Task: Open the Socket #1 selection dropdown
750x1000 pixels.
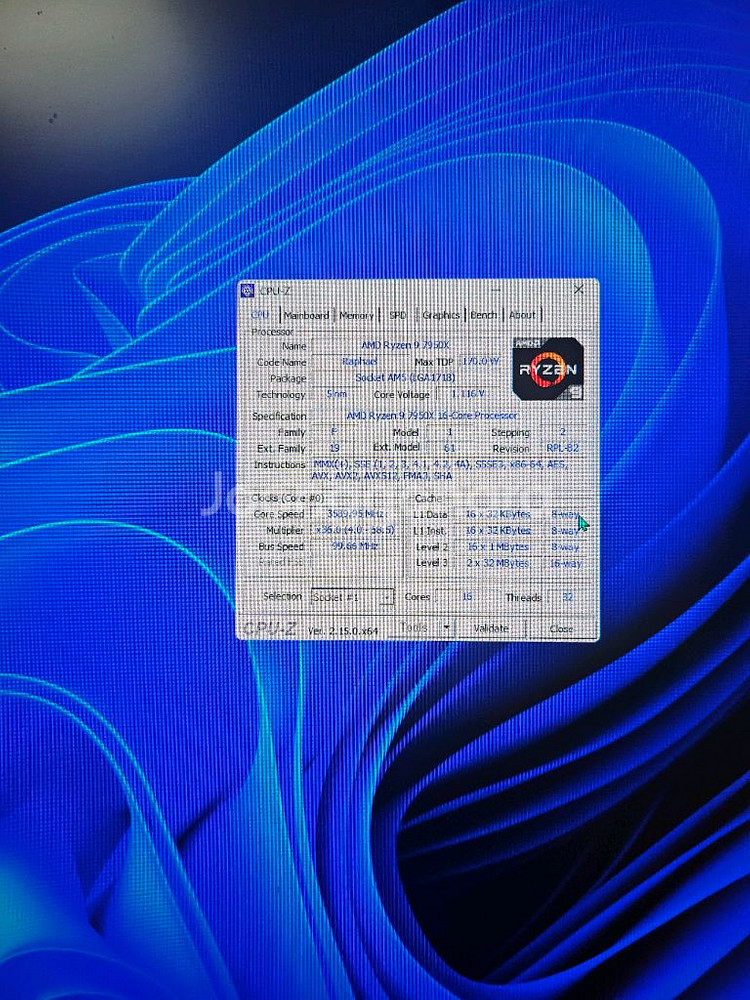Action: (x=352, y=598)
